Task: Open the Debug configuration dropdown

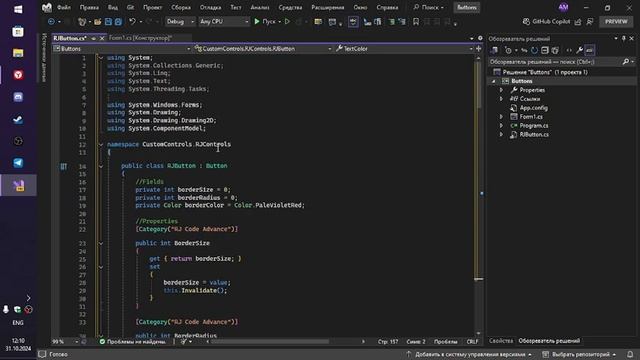Action: click(x=180, y=22)
